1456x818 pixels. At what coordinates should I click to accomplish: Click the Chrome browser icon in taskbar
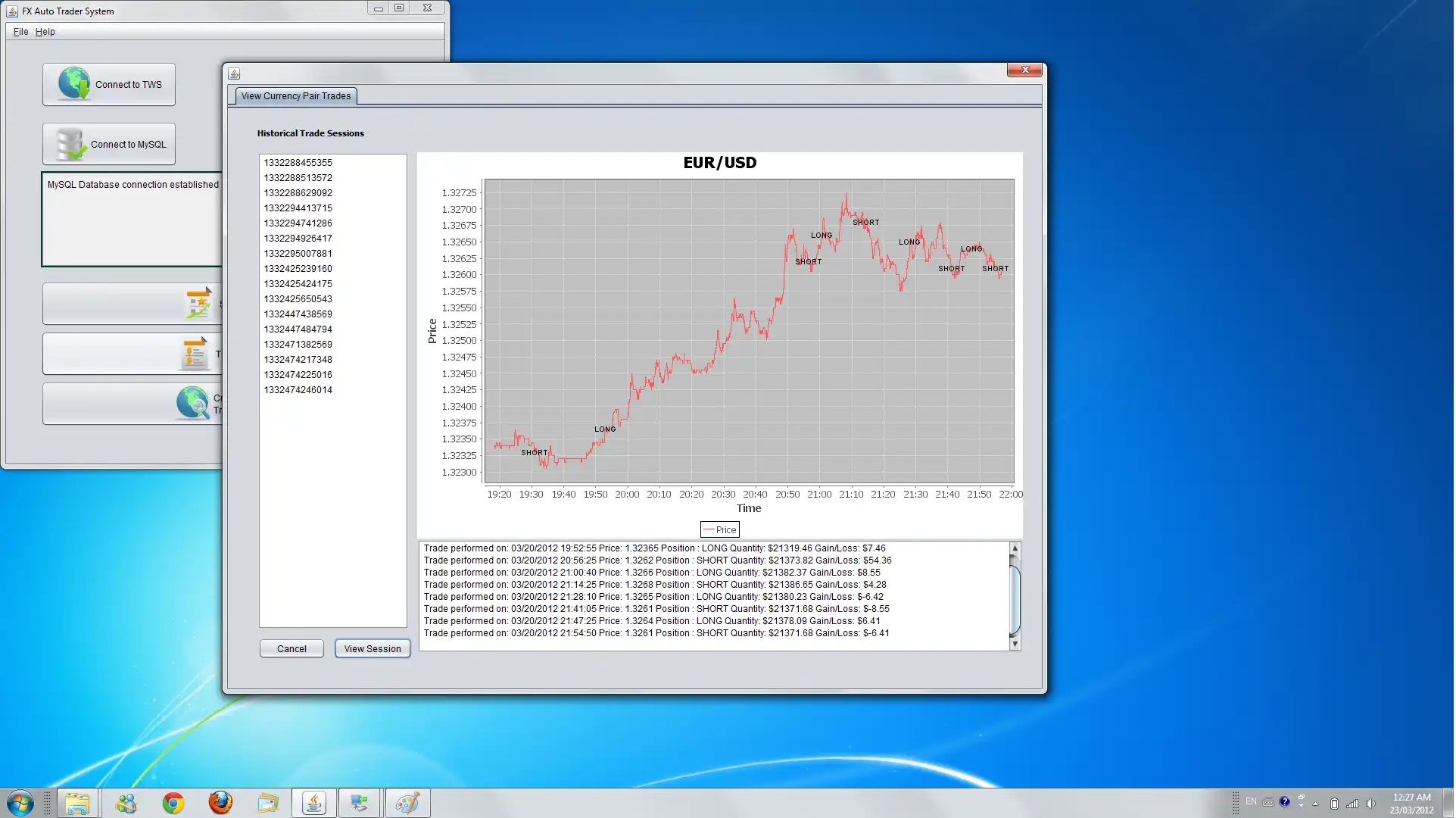pos(172,803)
